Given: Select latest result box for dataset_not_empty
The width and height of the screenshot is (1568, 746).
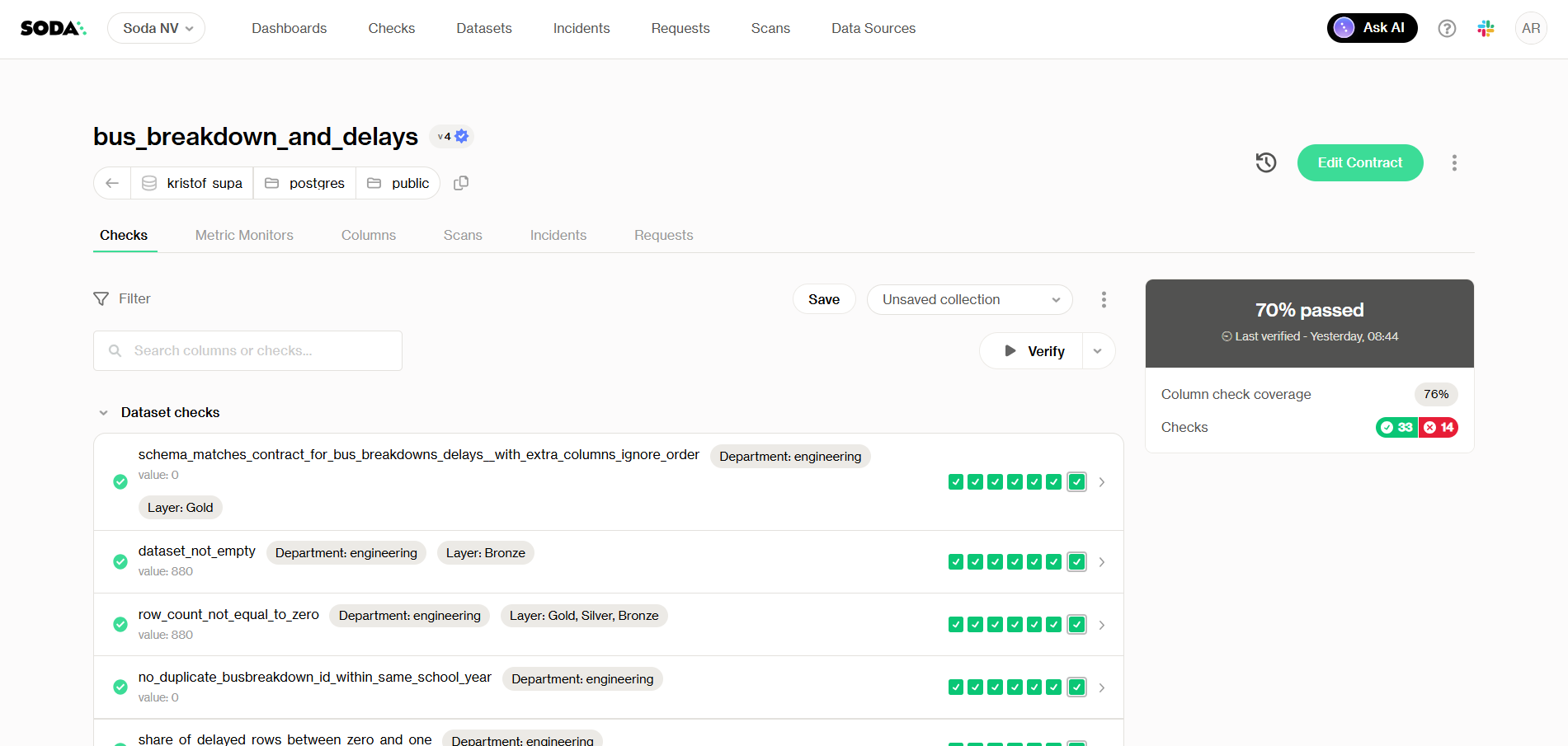Looking at the screenshot, I should (x=1076, y=562).
